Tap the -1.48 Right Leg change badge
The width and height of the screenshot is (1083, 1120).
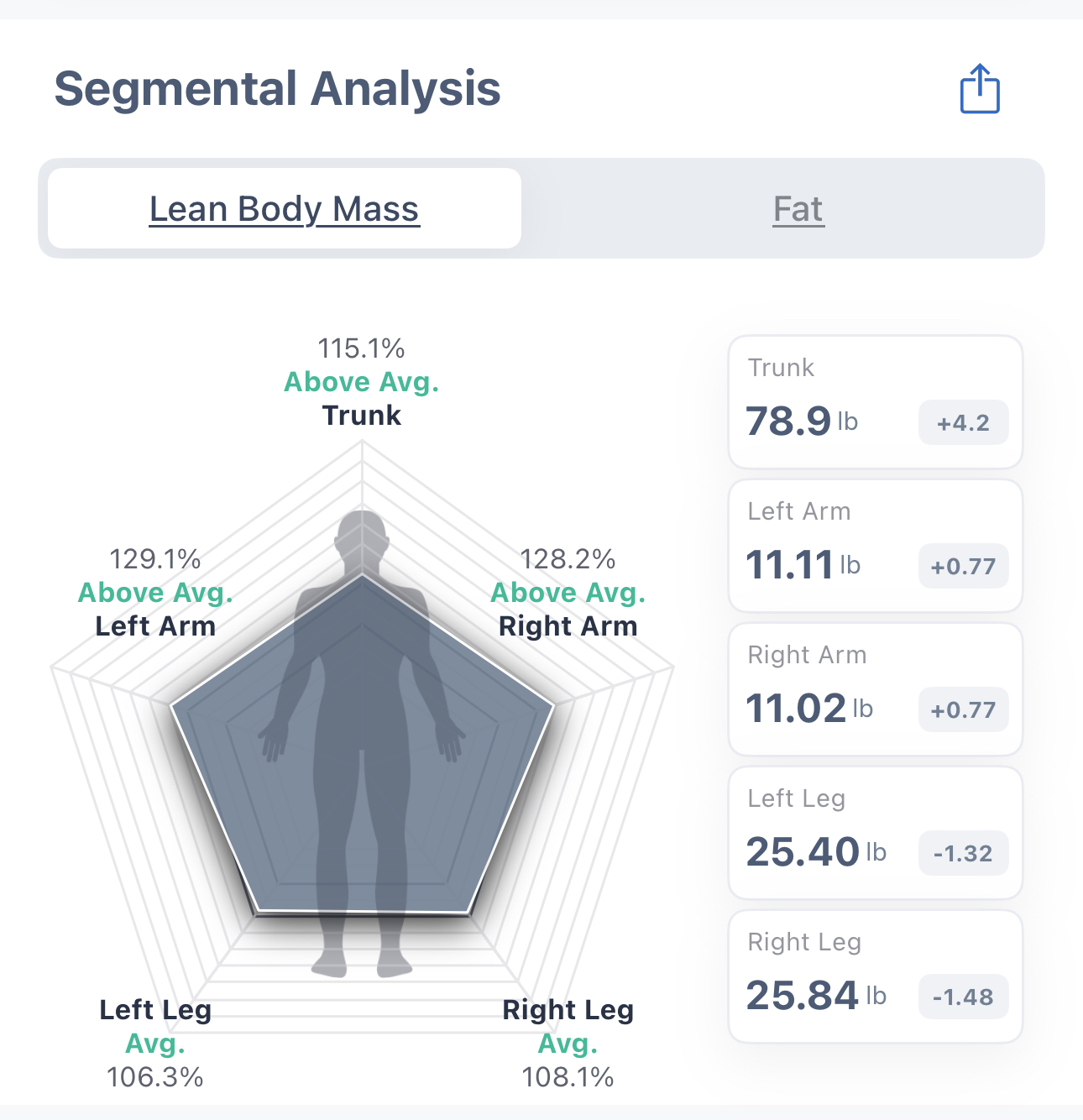point(963,997)
